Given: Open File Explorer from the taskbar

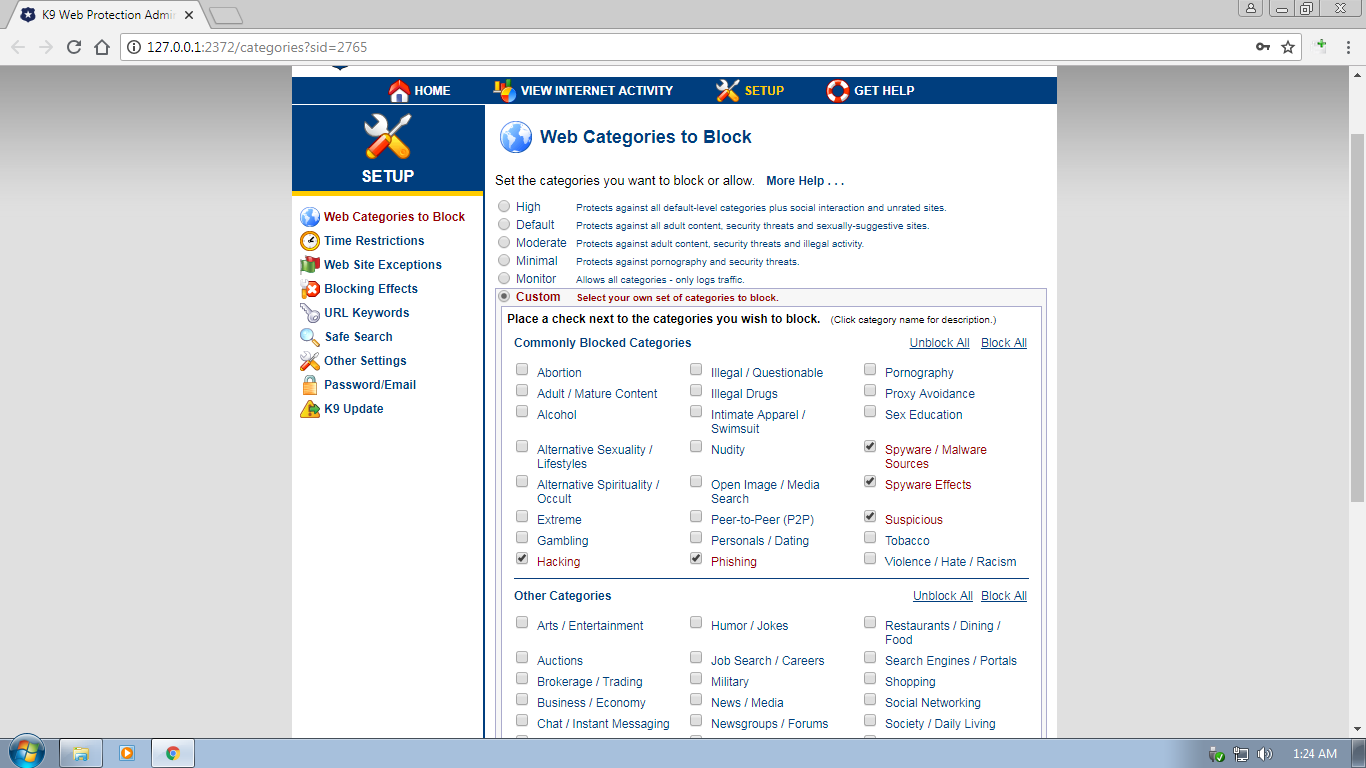Looking at the screenshot, I should [x=81, y=753].
